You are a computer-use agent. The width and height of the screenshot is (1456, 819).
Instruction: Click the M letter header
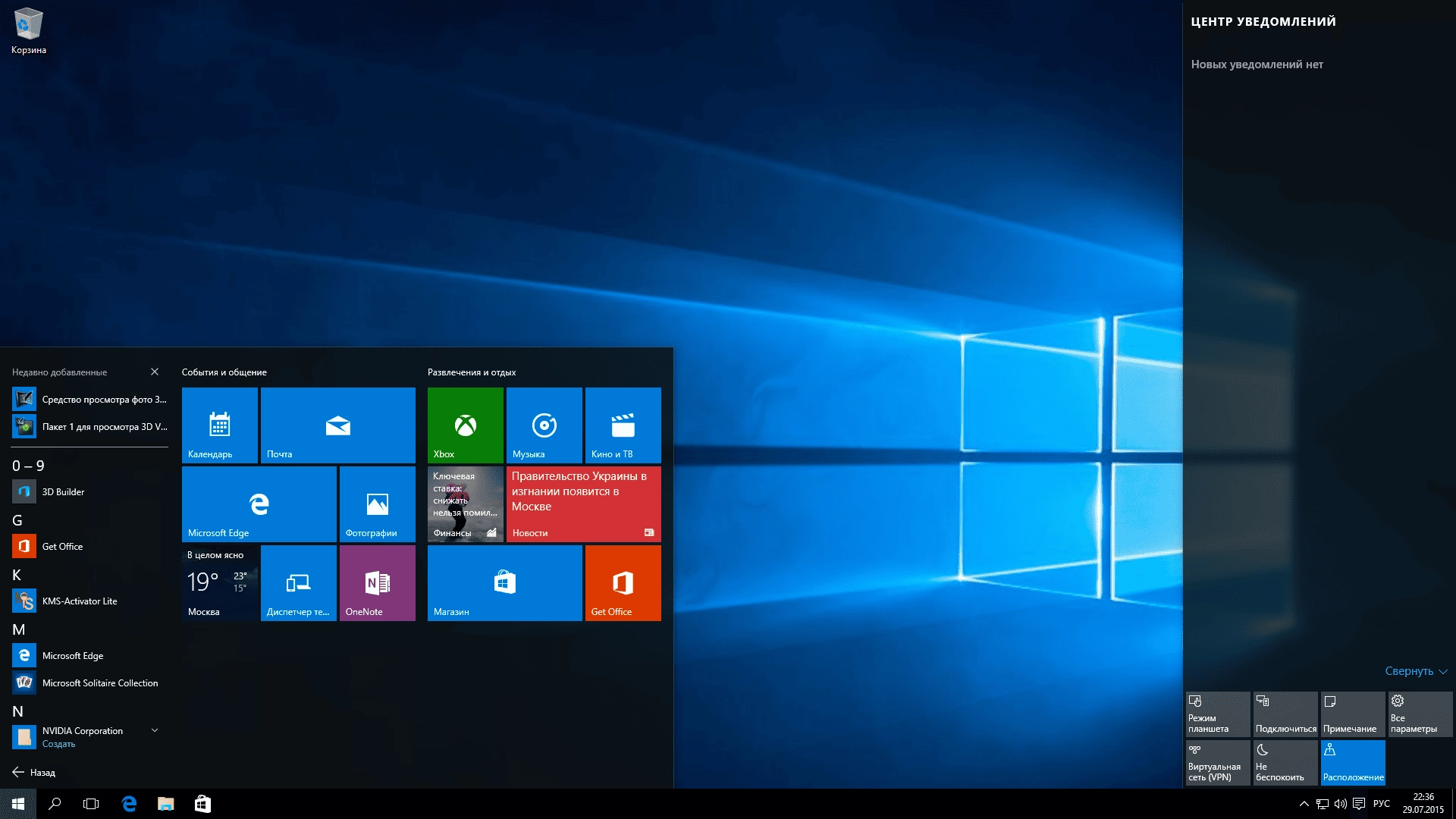[19, 629]
